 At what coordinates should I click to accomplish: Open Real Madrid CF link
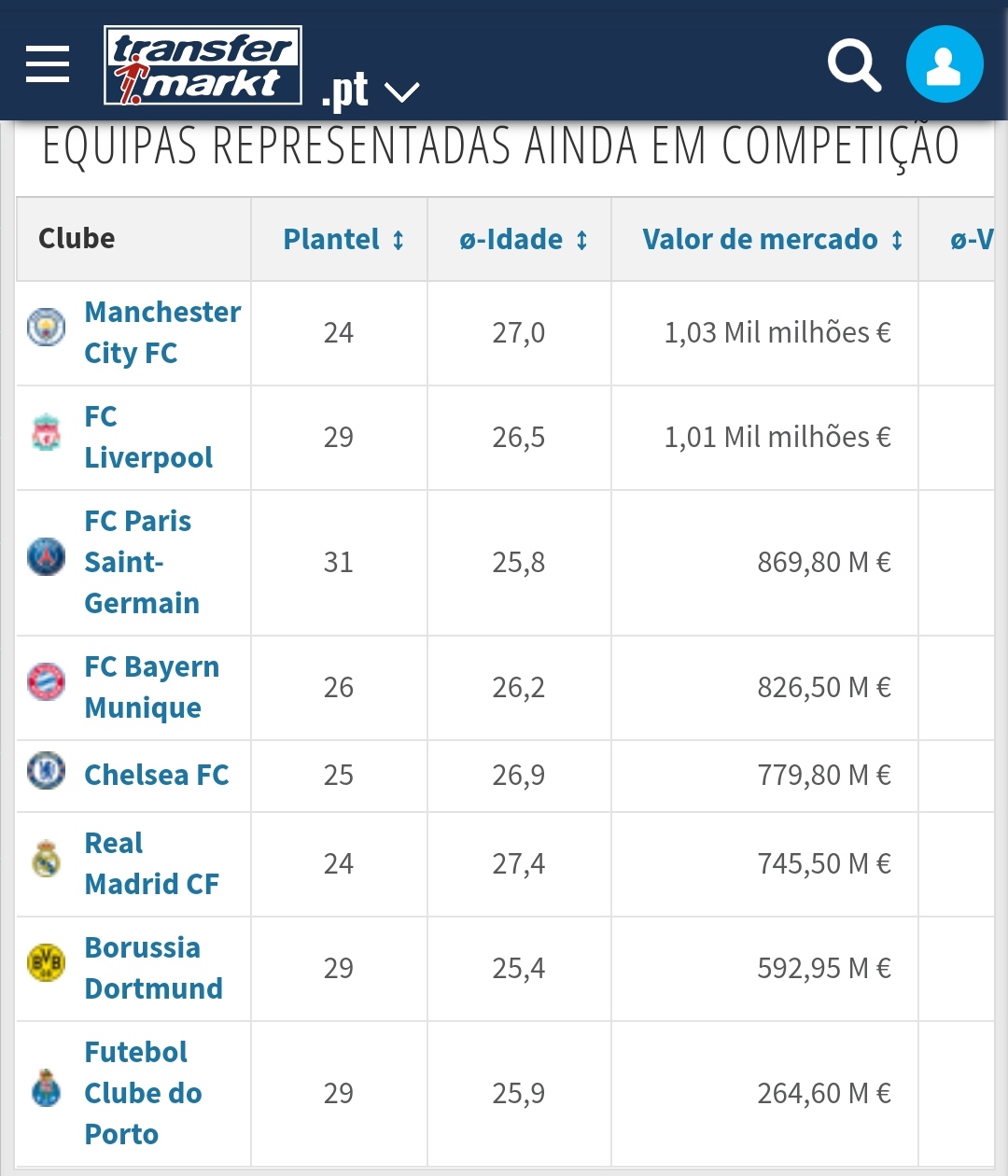(x=151, y=863)
